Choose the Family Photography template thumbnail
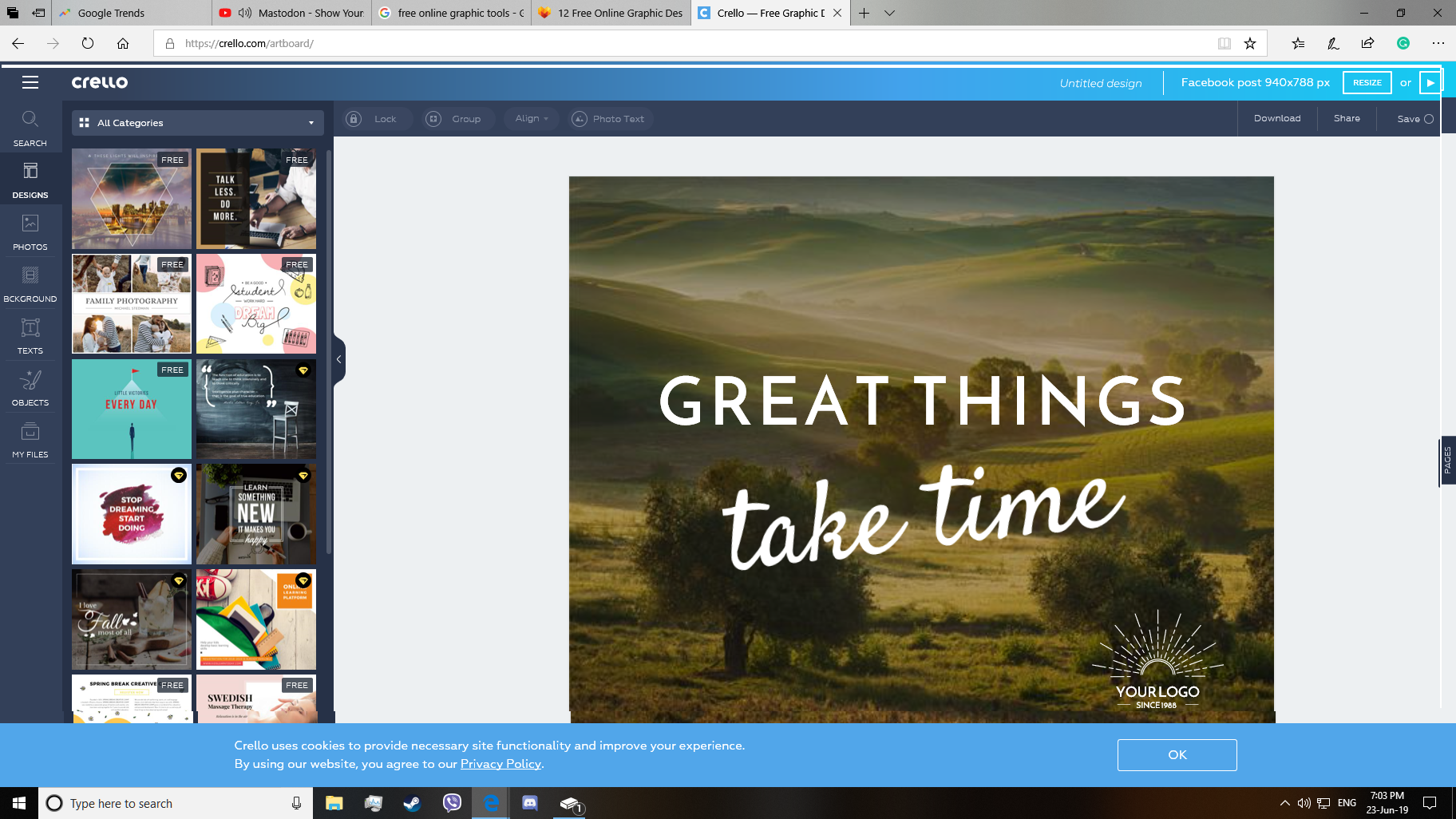Viewport: 1456px width, 819px height. pos(132,304)
